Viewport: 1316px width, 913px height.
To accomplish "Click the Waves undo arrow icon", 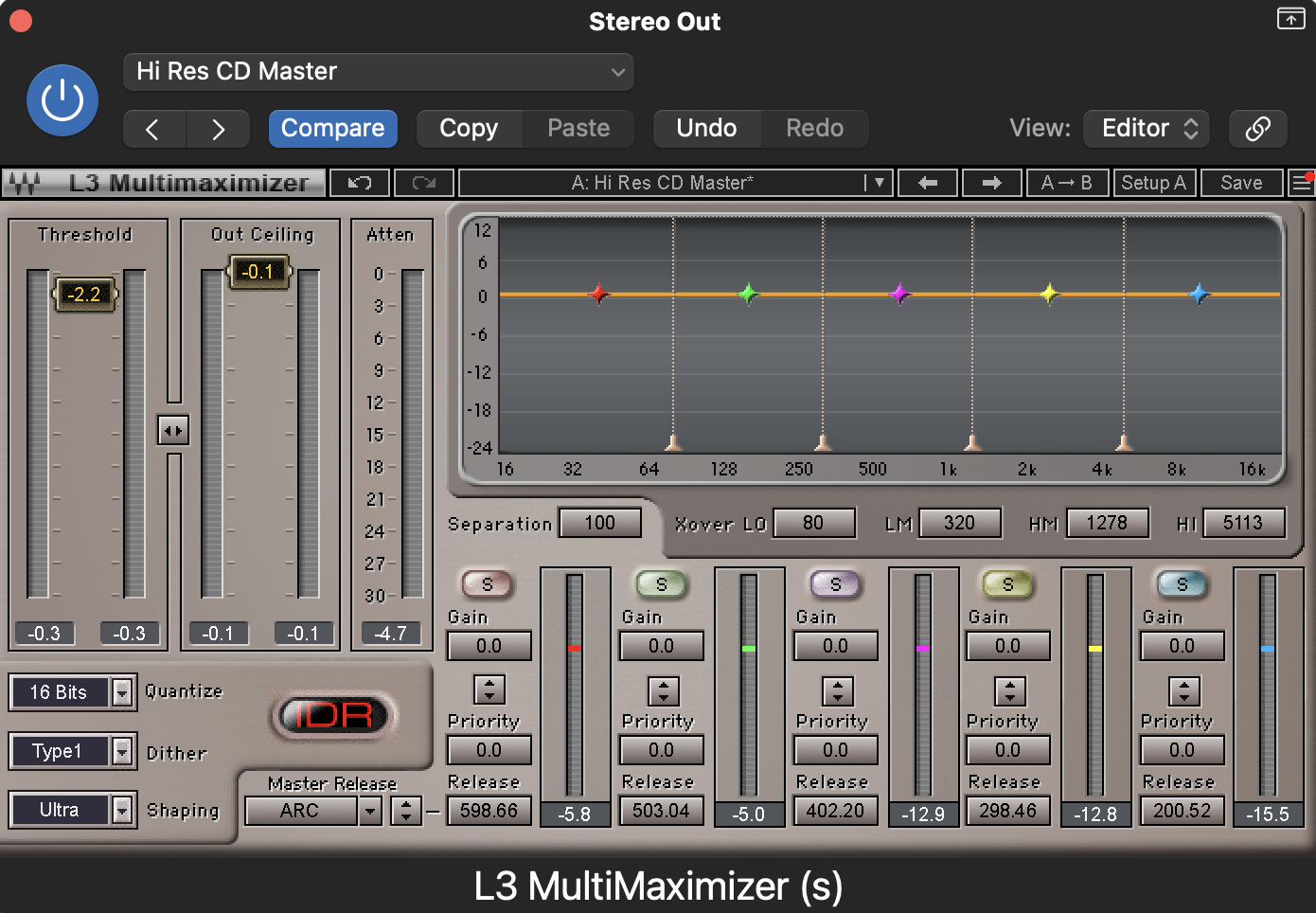I will (x=361, y=183).
